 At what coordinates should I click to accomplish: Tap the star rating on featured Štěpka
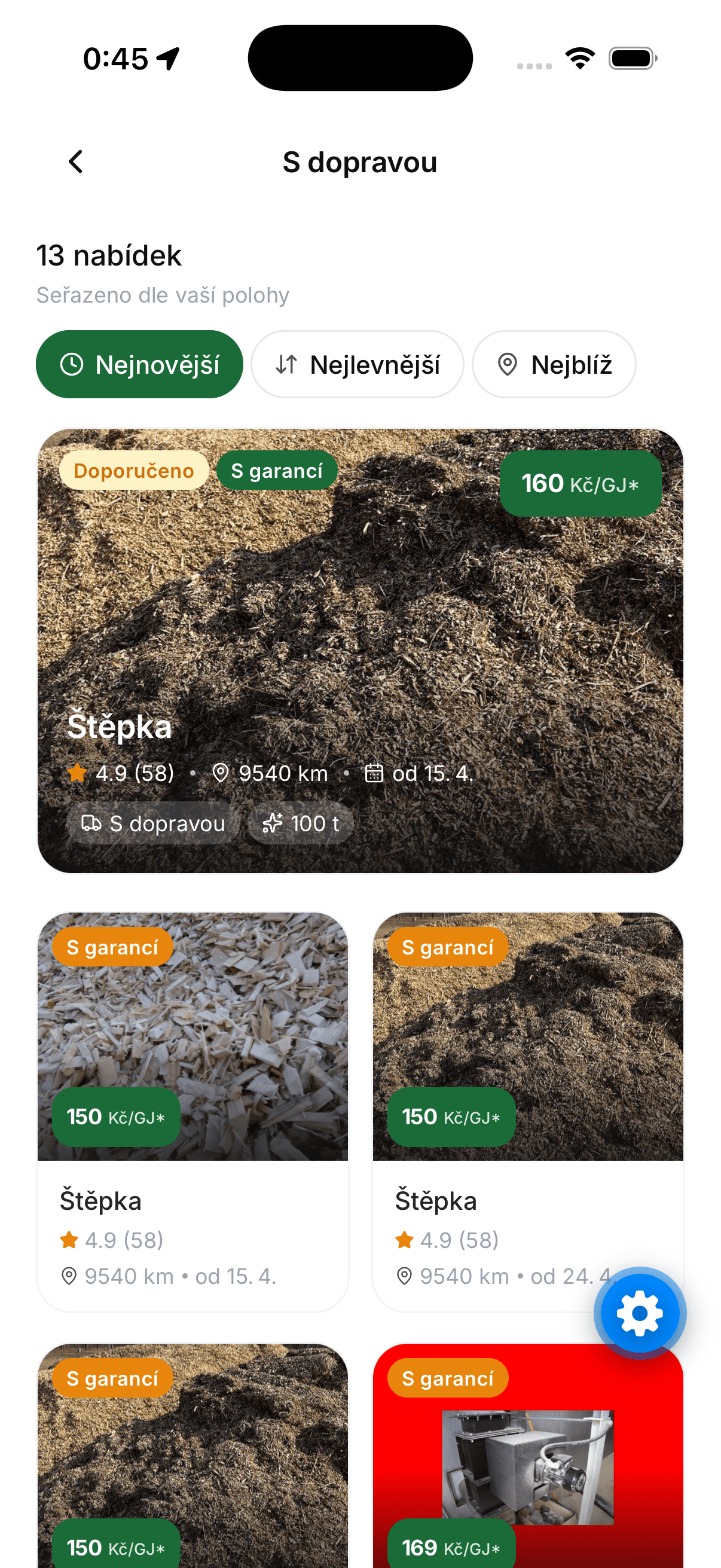[x=121, y=773]
